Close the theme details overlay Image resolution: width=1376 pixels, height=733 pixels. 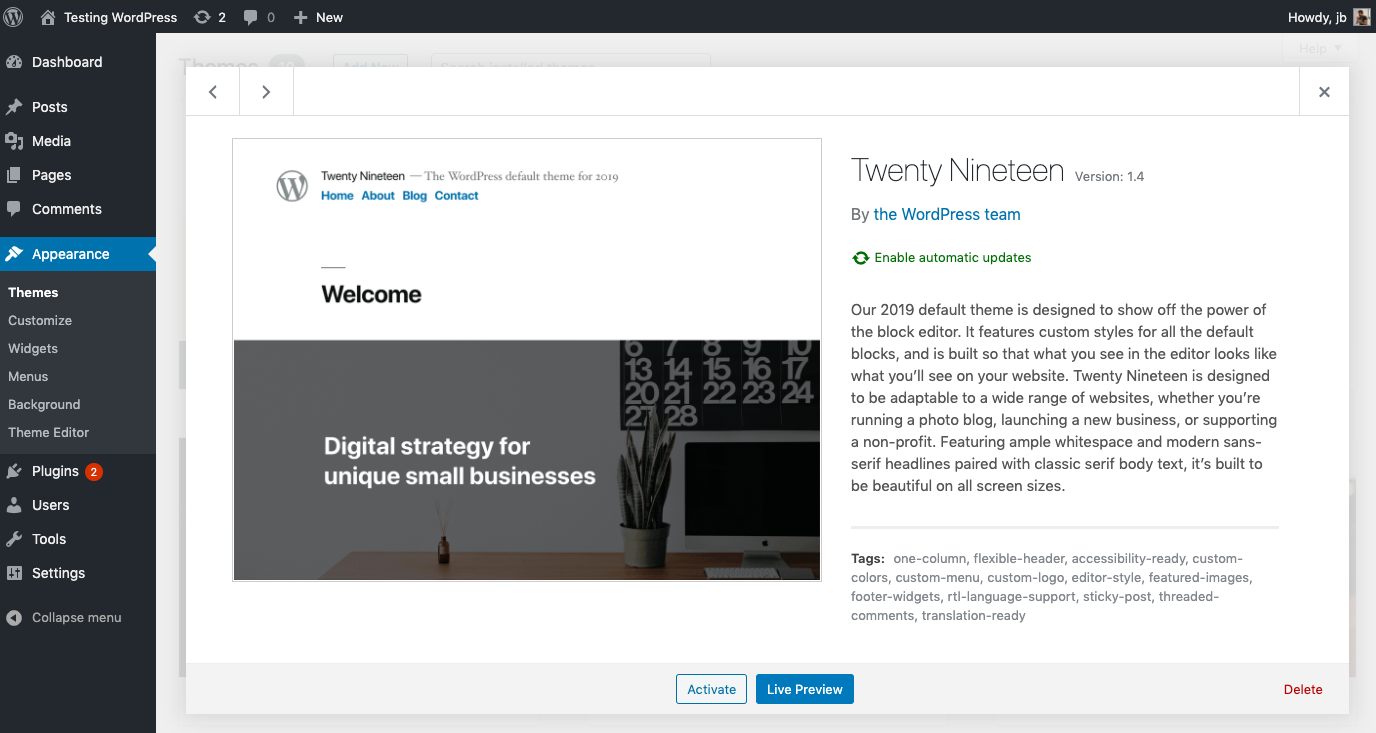1324,92
